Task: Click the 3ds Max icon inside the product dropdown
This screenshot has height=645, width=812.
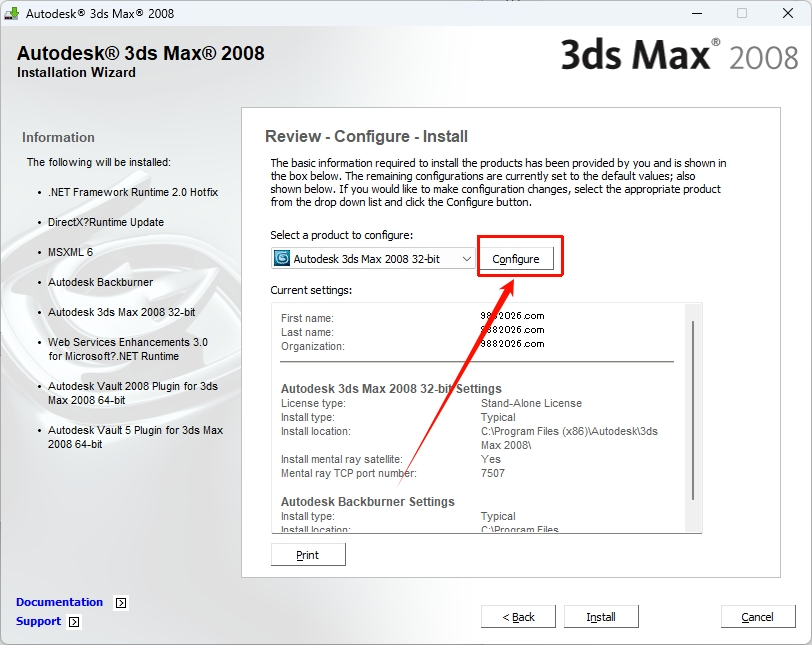Action: 282,259
